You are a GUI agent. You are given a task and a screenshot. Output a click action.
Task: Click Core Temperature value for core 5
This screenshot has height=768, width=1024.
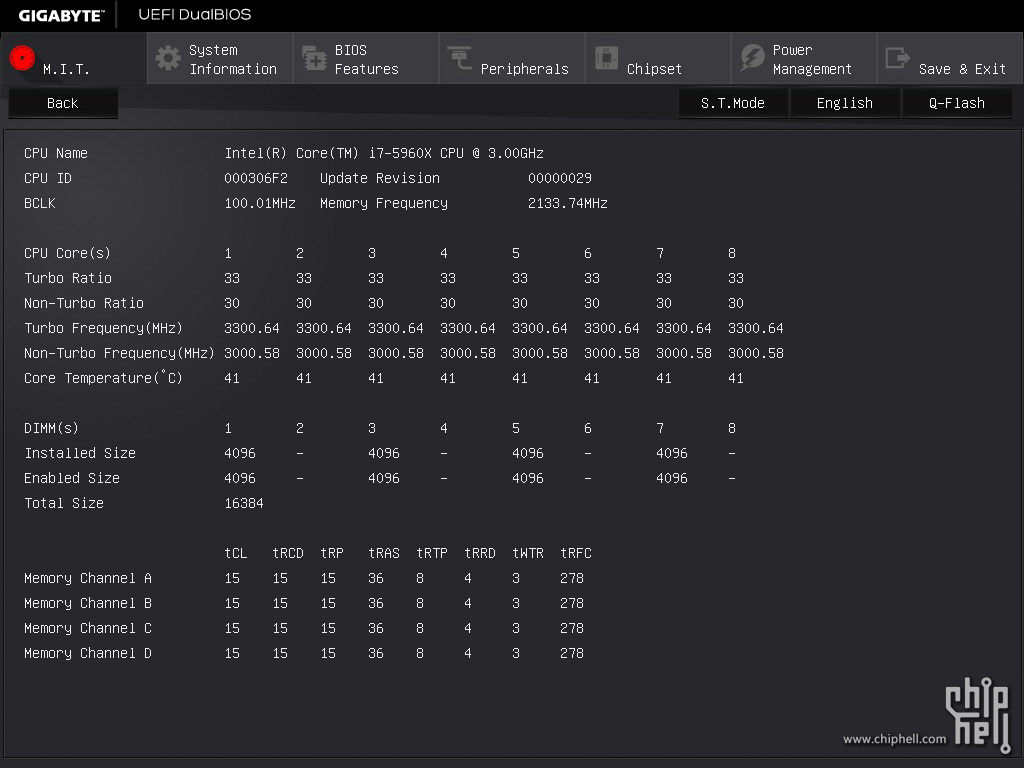pyautogui.click(x=520, y=378)
